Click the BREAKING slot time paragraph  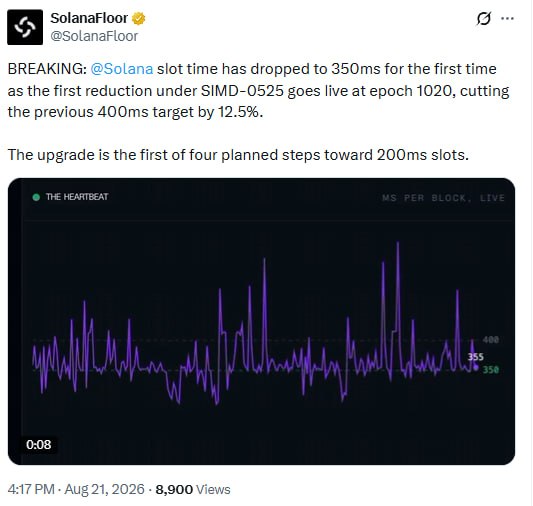(258, 90)
